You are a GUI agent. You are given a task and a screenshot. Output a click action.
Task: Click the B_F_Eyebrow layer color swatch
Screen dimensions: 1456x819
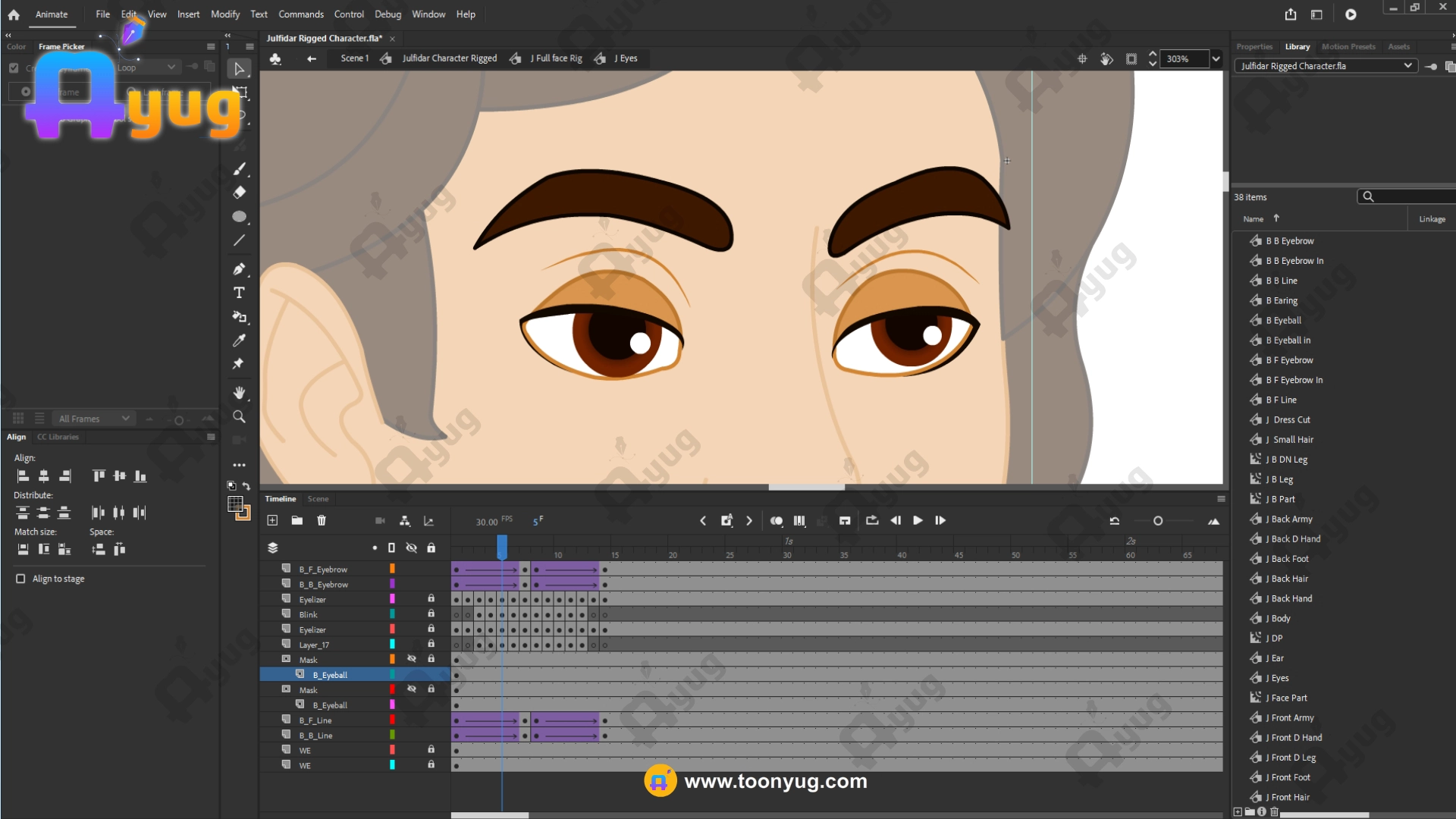[392, 569]
